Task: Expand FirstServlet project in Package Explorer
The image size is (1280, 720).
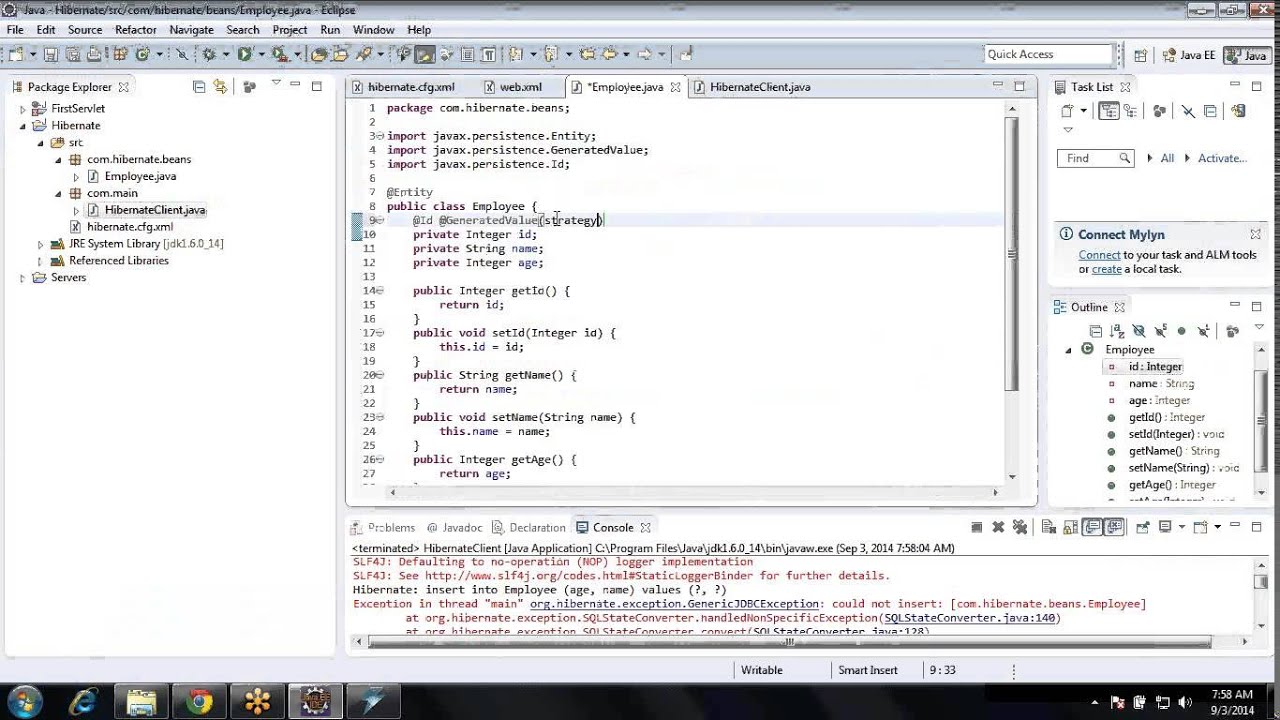Action: 22,109
